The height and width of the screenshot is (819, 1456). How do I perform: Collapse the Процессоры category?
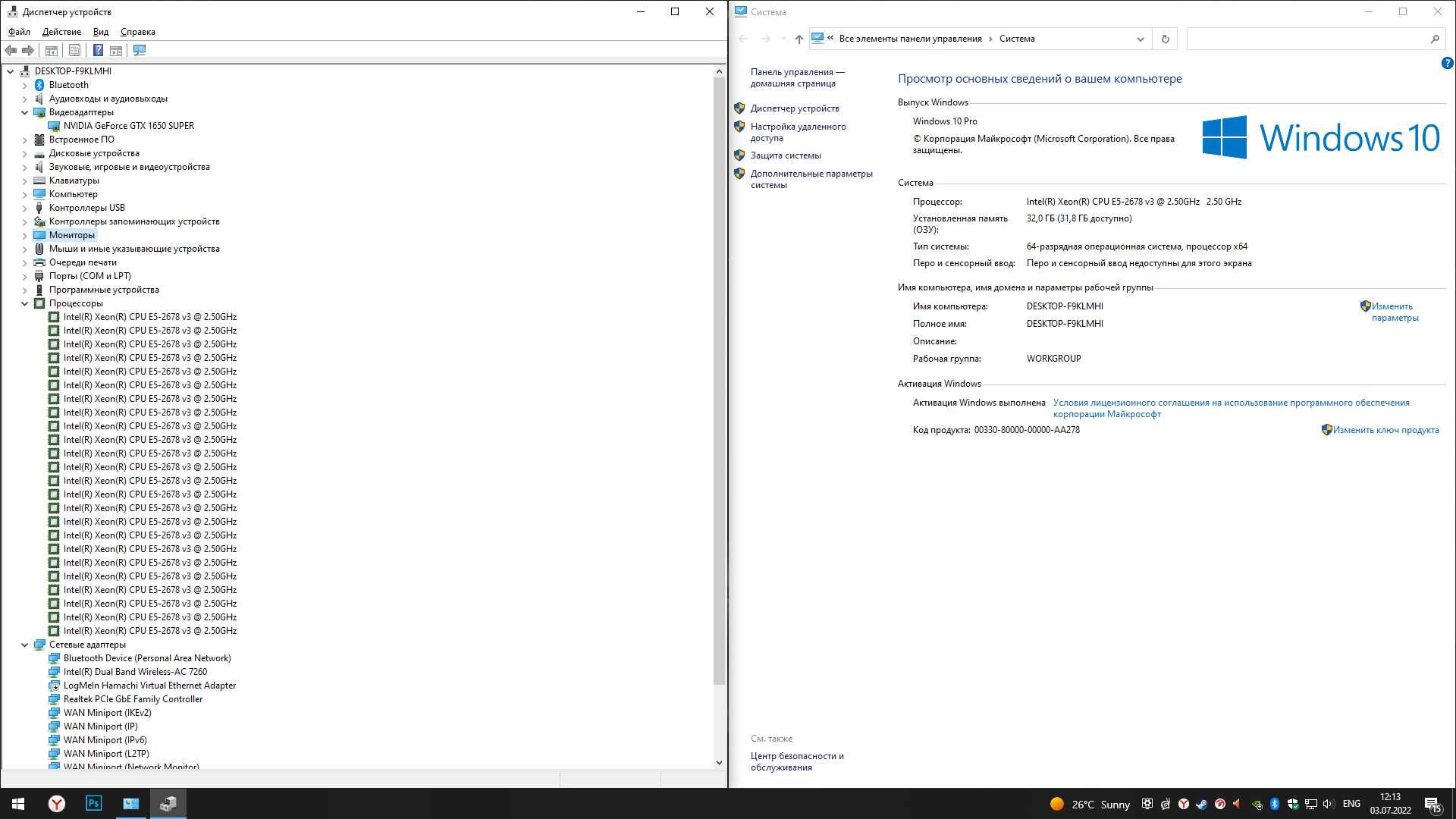coord(24,303)
